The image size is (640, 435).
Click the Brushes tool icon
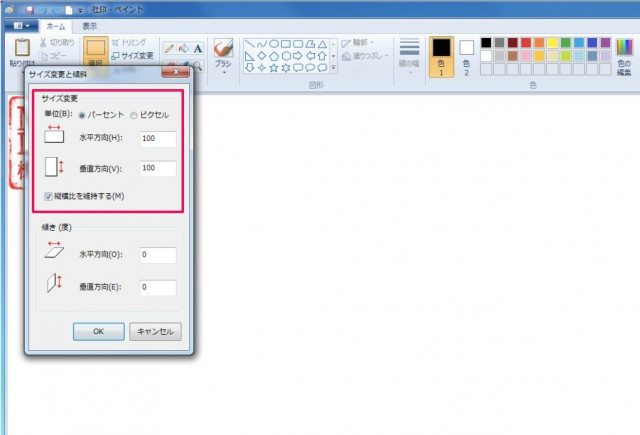click(x=224, y=50)
